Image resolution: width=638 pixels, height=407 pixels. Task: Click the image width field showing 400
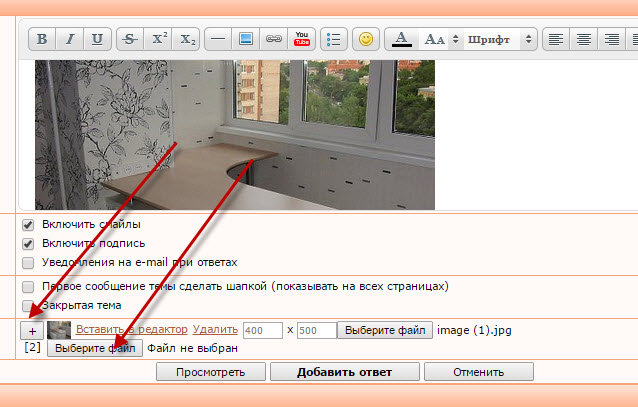[x=262, y=330]
